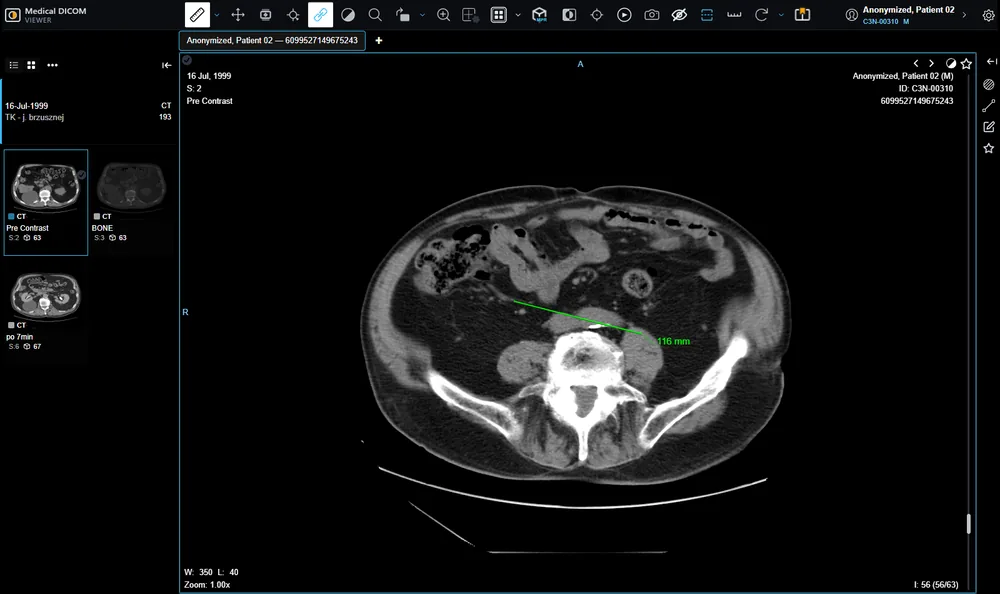Go to next series arrow in viewport
The height and width of the screenshot is (594, 1000).
click(931, 63)
